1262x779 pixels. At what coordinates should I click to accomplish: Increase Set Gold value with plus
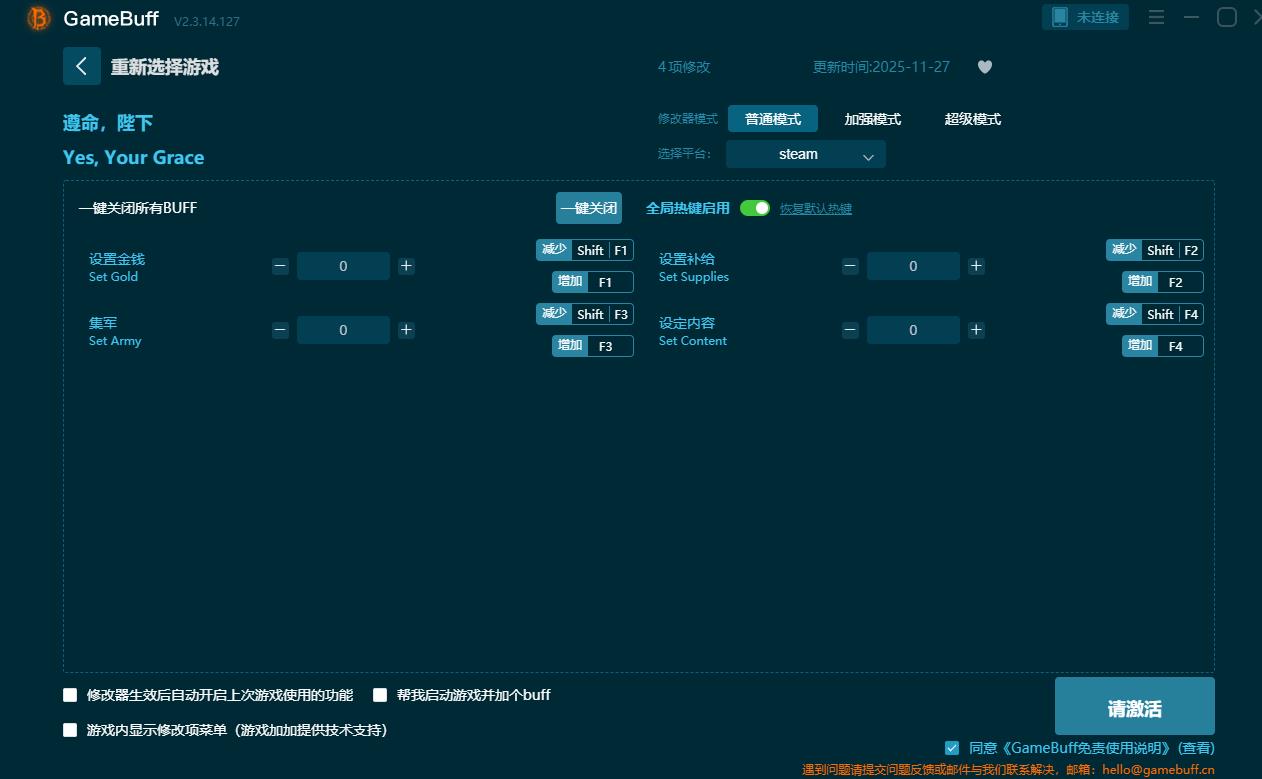(406, 266)
